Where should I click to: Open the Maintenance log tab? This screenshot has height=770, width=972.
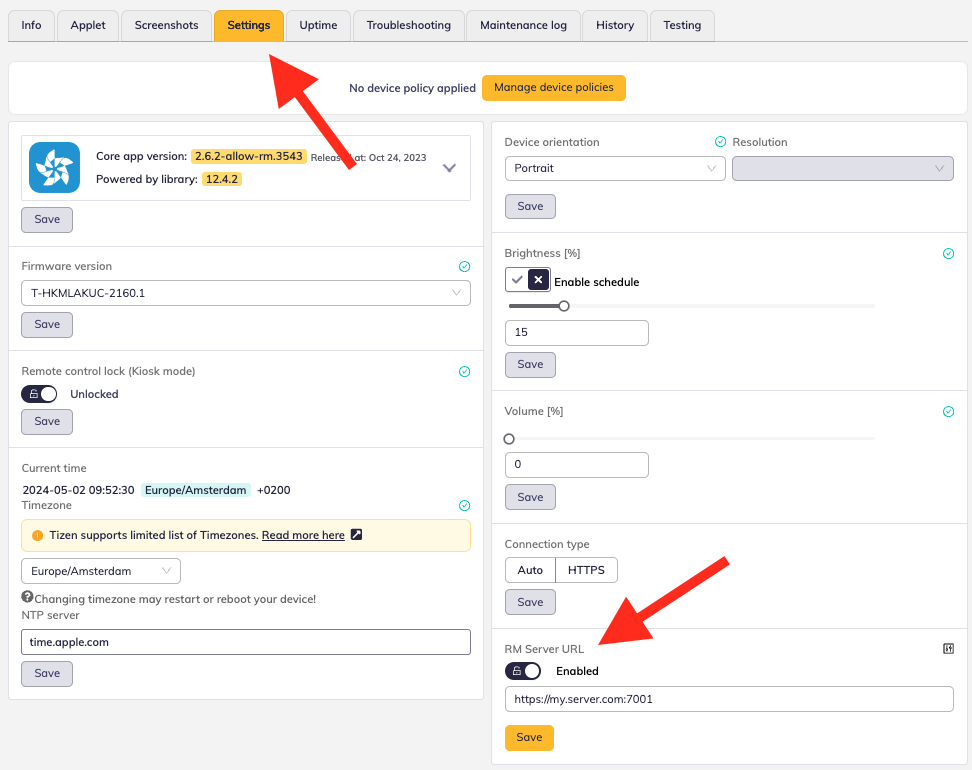point(523,25)
